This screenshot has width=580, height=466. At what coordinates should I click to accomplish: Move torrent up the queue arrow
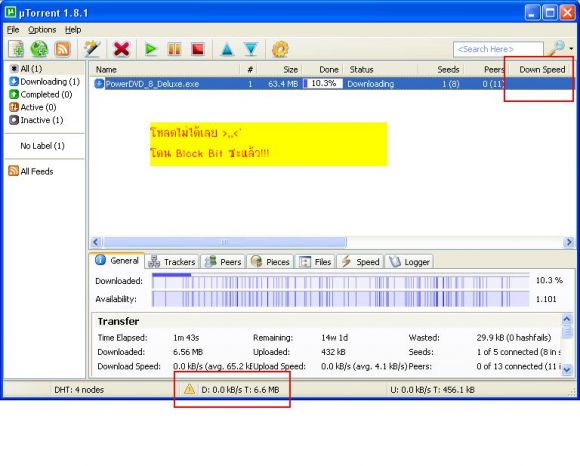[x=227, y=49]
